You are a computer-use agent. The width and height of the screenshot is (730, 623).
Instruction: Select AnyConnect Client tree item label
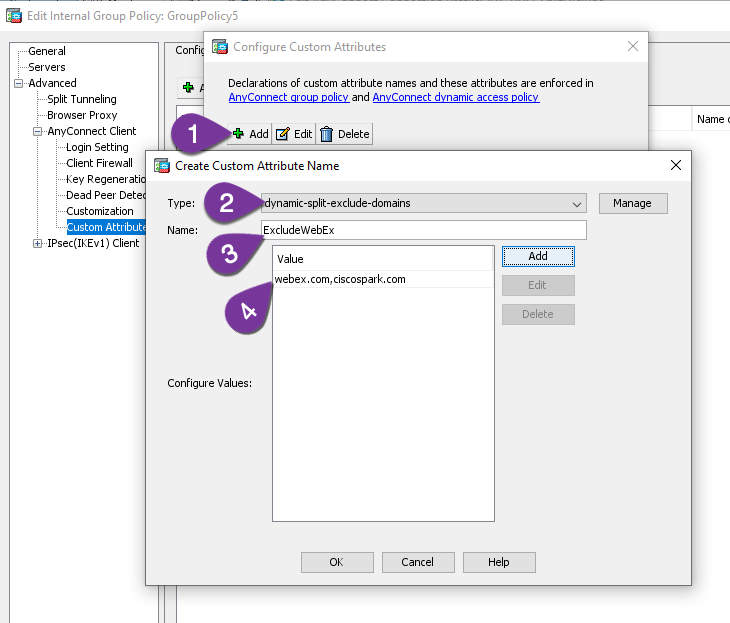pyautogui.click(x=92, y=131)
